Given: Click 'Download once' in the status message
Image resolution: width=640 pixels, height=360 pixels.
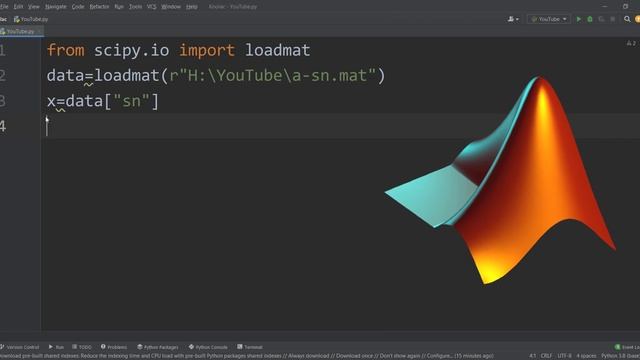Looking at the screenshot, I should tap(354, 356).
